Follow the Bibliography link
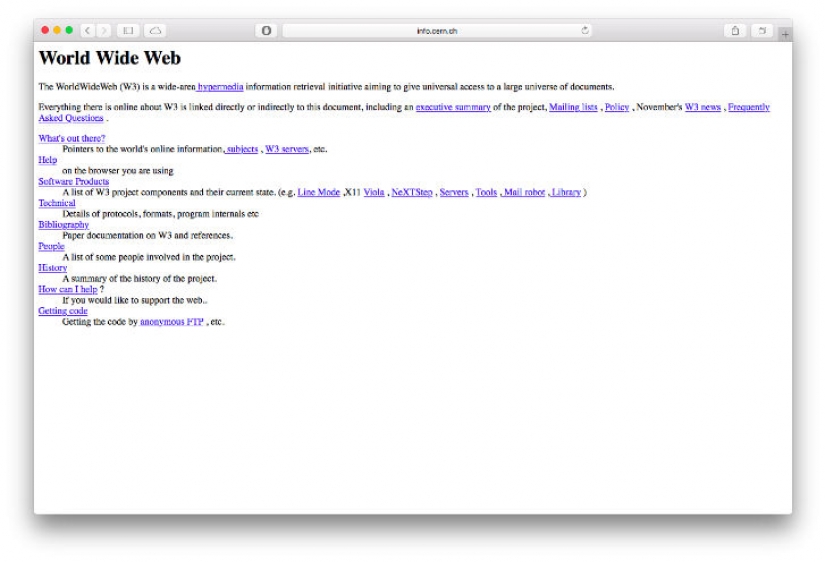This screenshot has height=562, width=825. (x=63, y=225)
